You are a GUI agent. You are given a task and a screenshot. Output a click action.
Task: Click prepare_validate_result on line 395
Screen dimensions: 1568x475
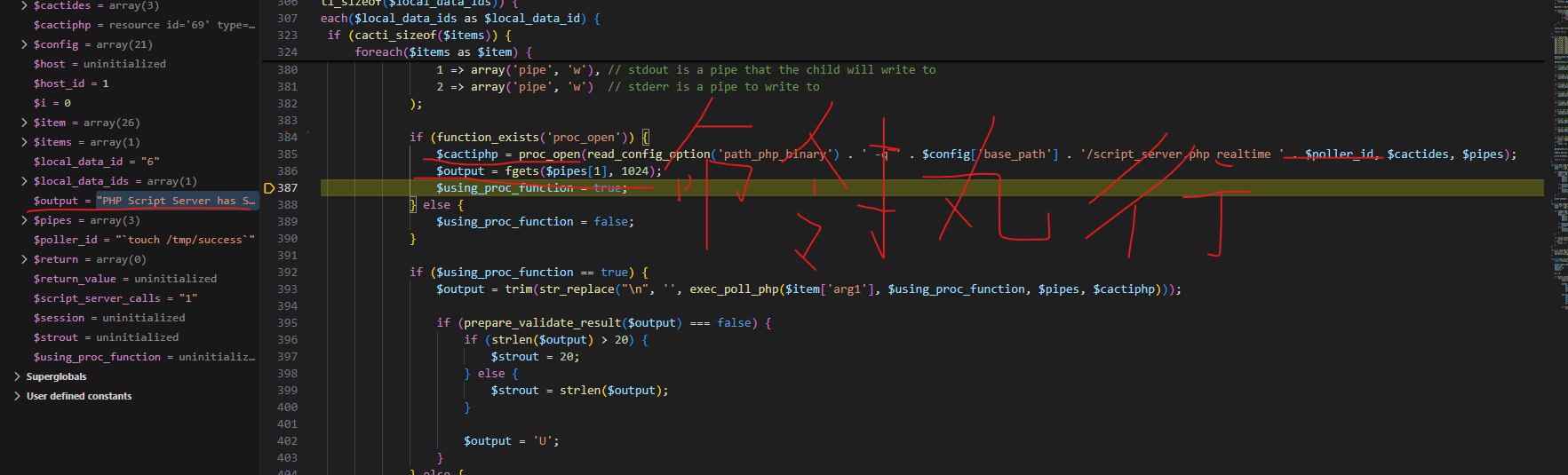542,323
